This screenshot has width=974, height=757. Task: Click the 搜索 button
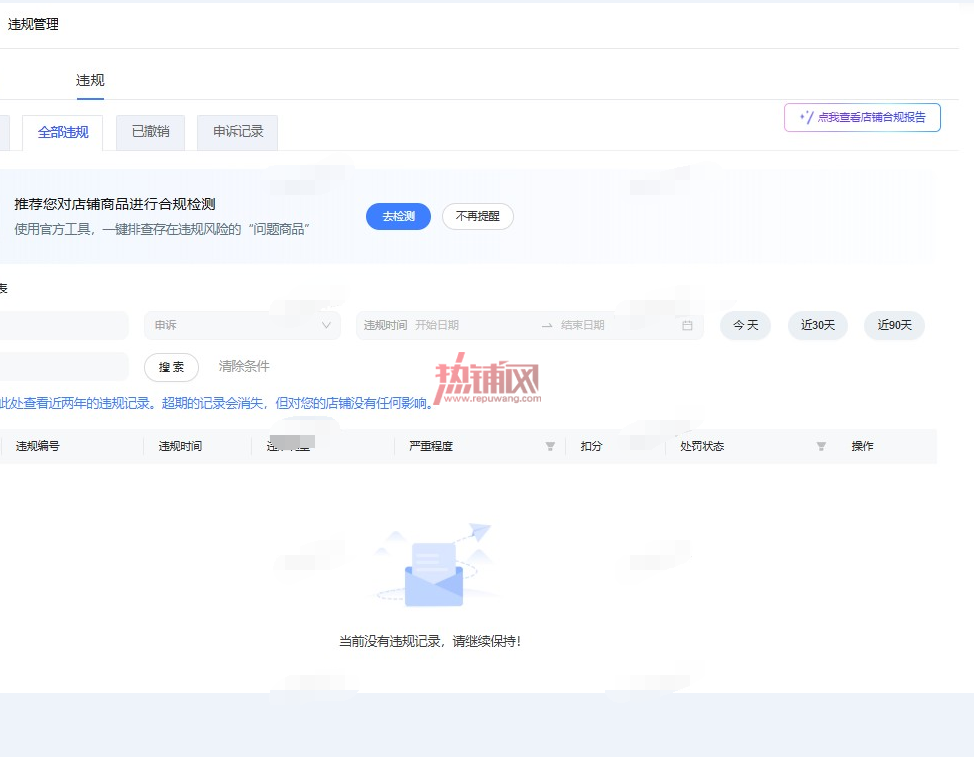click(171, 367)
